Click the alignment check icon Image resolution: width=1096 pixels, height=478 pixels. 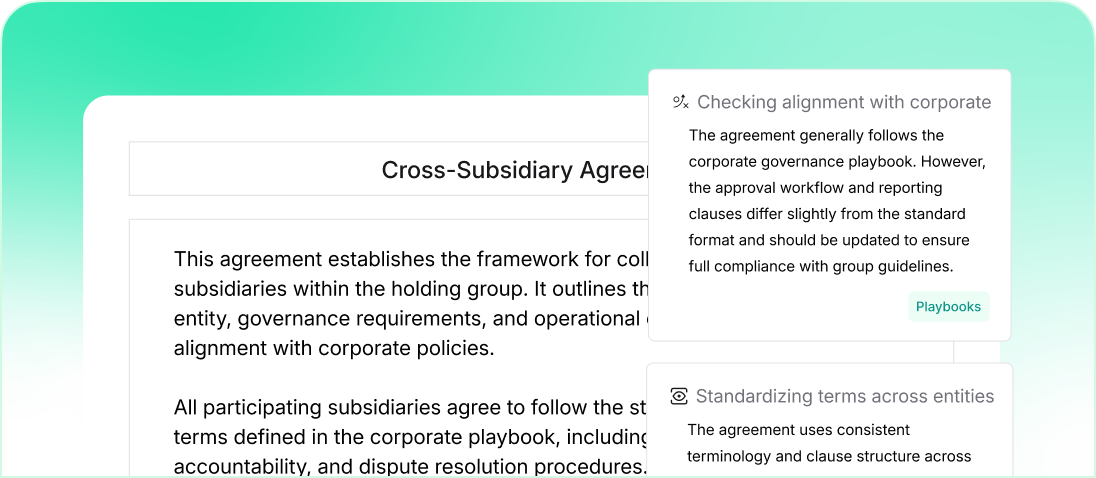coord(681,102)
